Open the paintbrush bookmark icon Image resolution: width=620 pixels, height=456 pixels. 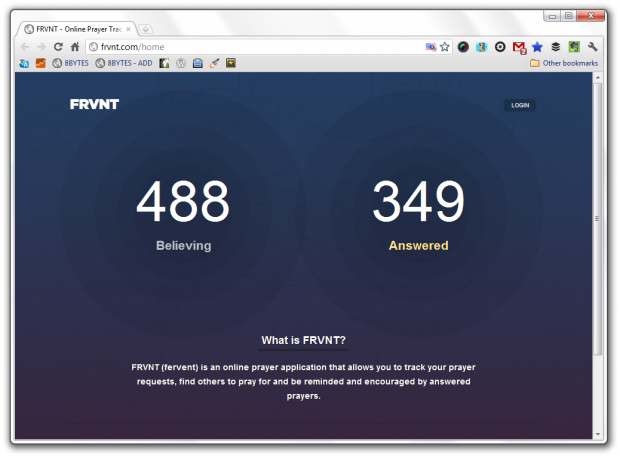(x=214, y=63)
